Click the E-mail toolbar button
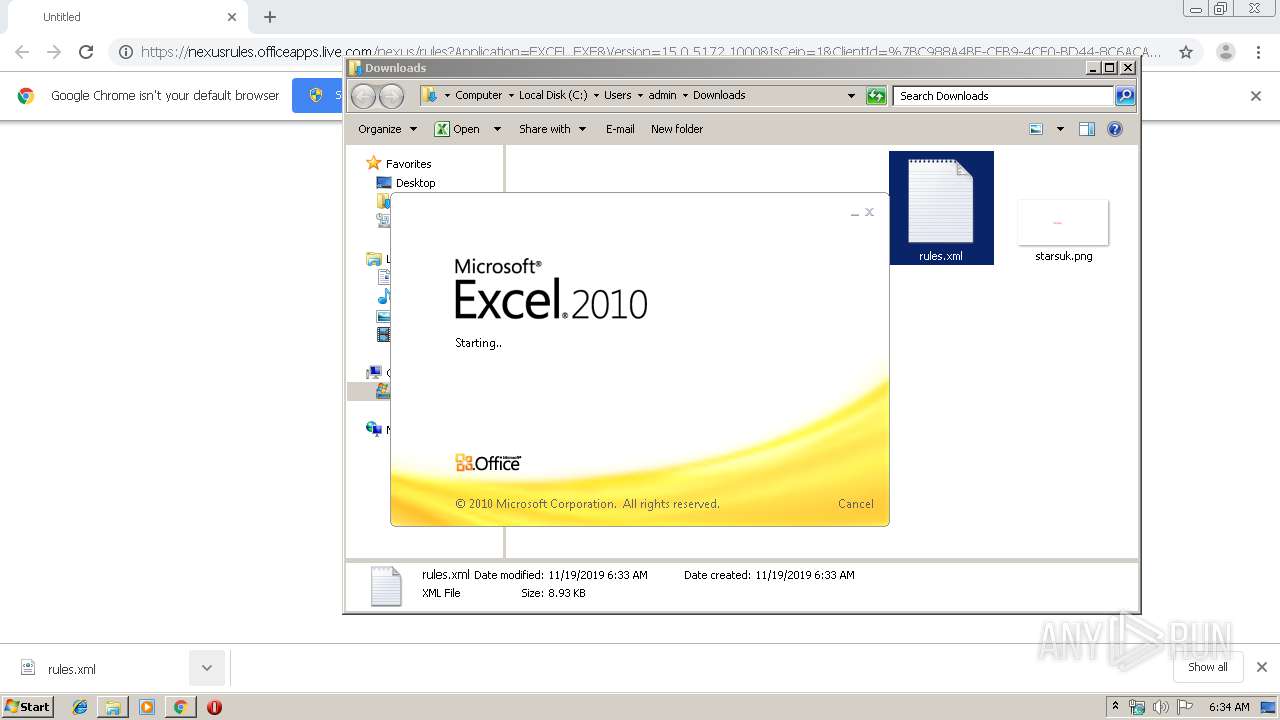Viewport: 1280px width, 720px height. pos(620,129)
